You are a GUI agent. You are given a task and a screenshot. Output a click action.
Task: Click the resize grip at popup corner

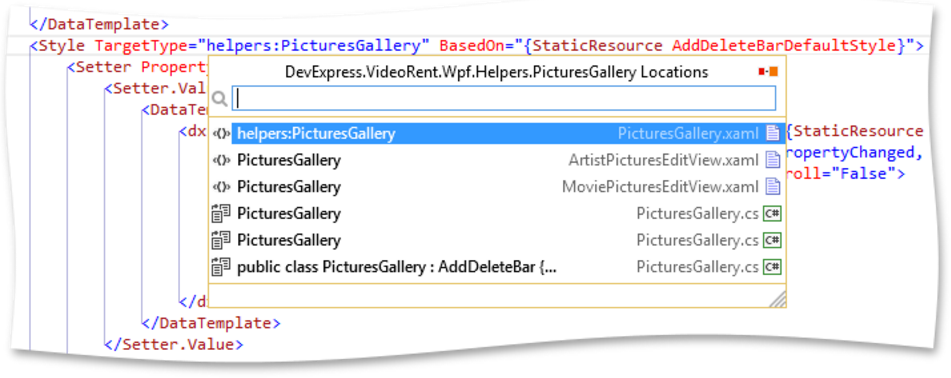click(x=778, y=299)
